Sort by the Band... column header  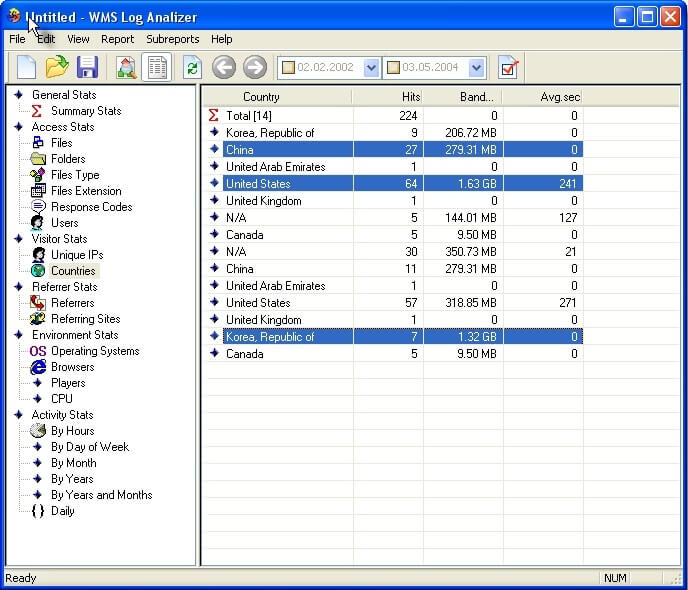click(x=462, y=97)
